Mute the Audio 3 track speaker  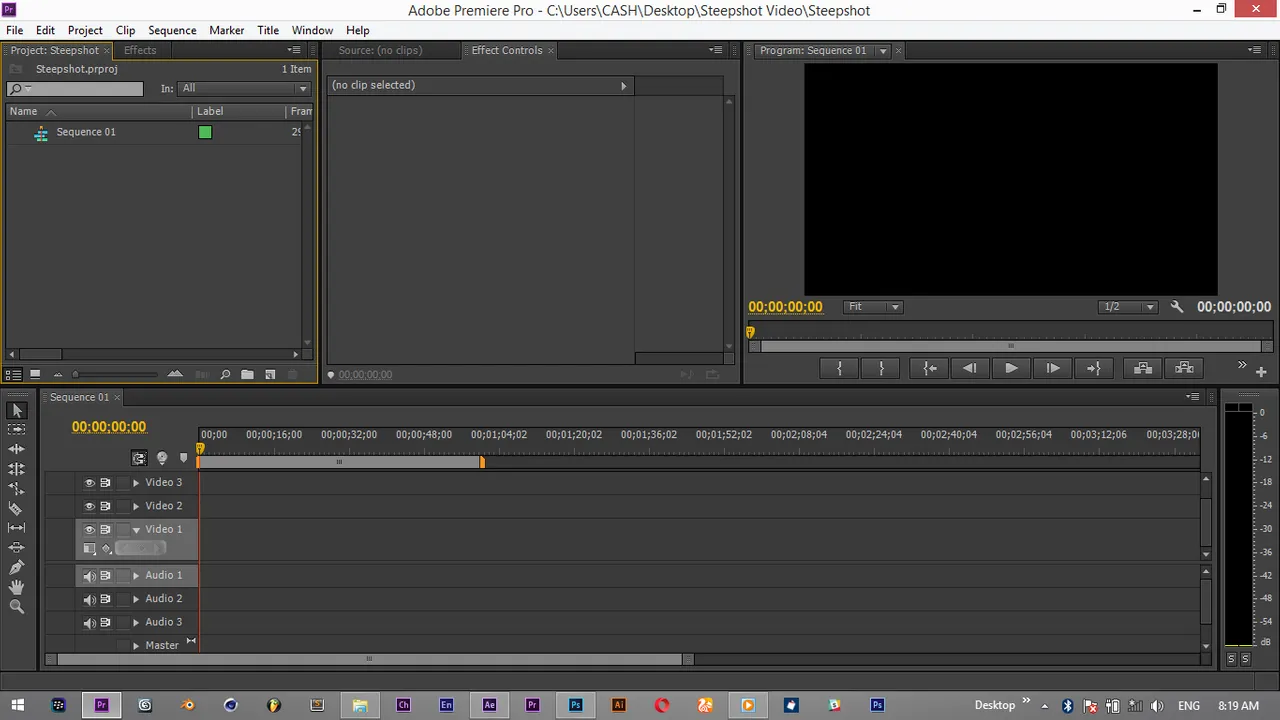pos(89,622)
